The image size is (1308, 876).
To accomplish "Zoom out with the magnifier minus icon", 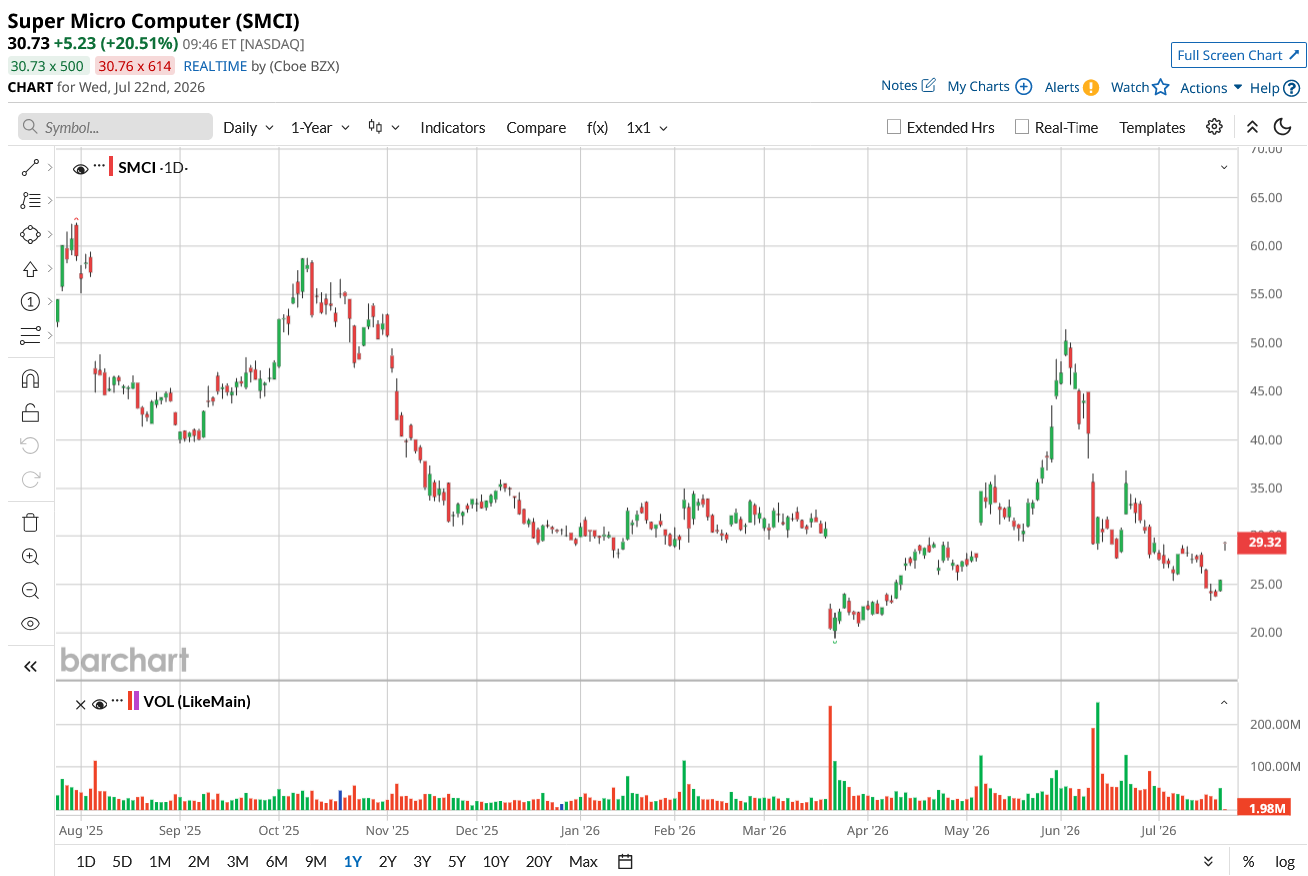I will coord(30,590).
